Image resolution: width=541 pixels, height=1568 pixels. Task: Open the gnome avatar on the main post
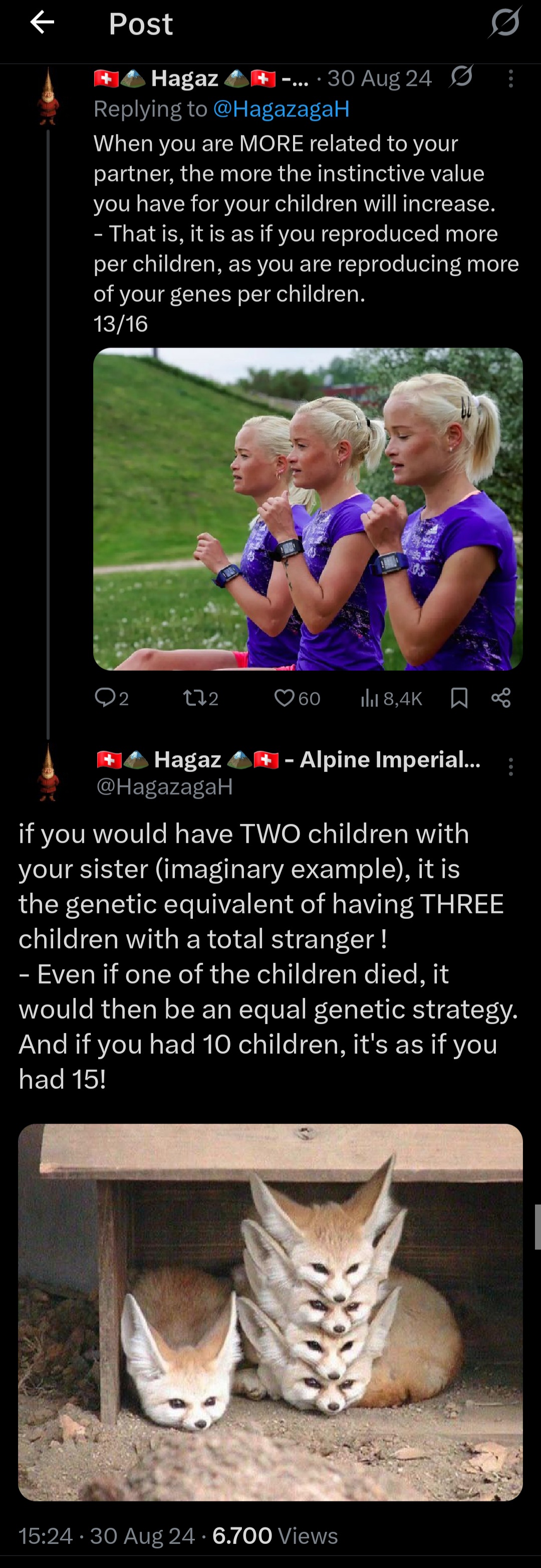pyautogui.click(x=49, y=772)
